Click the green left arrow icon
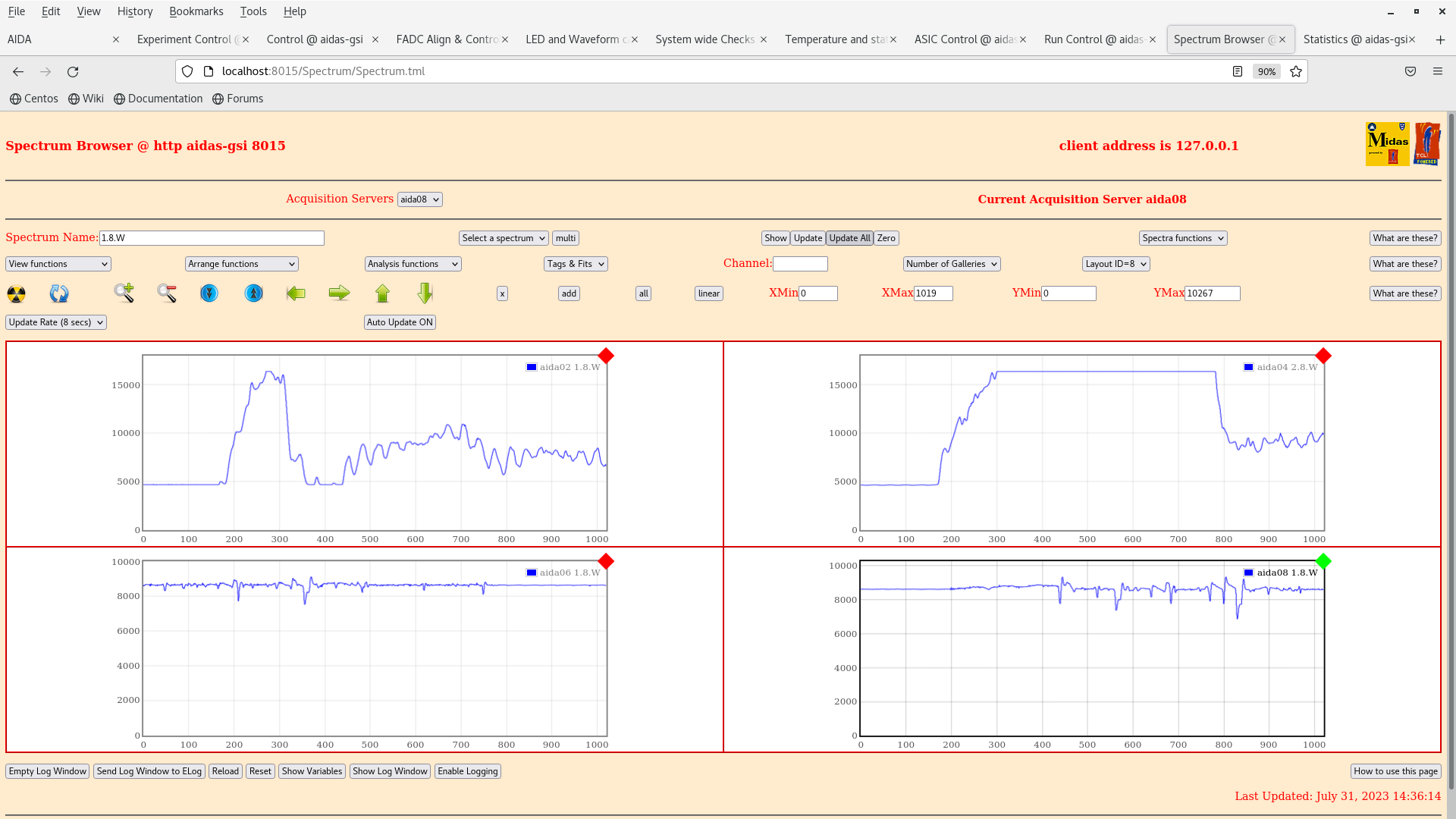This screenshot has width=1456, height=819. pyautogui.click(x=296, y=293)
